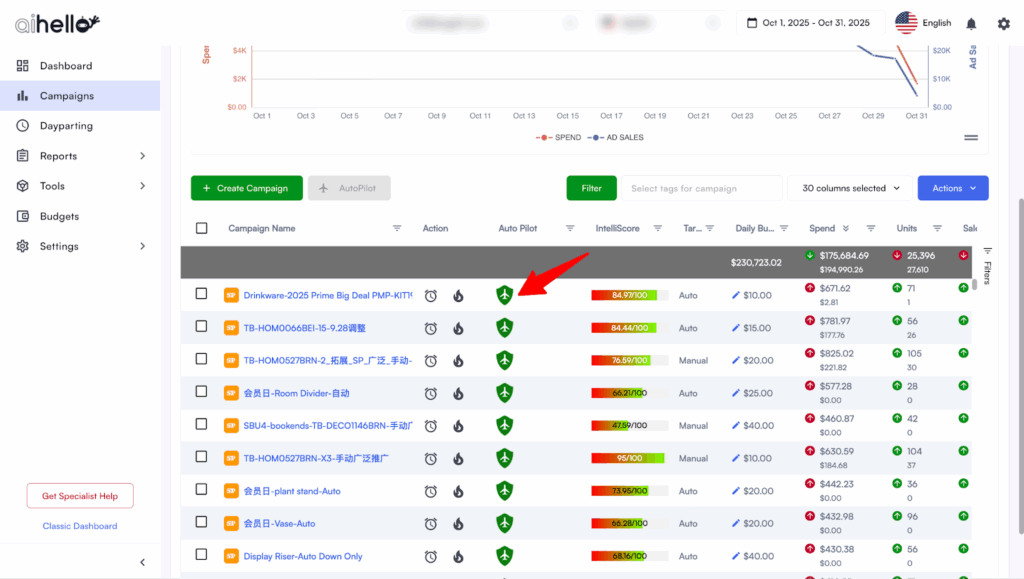Click filter icon in Campaign Name column
The height and width of the screenshot is (579, 1024).
(x=397, y=228)
